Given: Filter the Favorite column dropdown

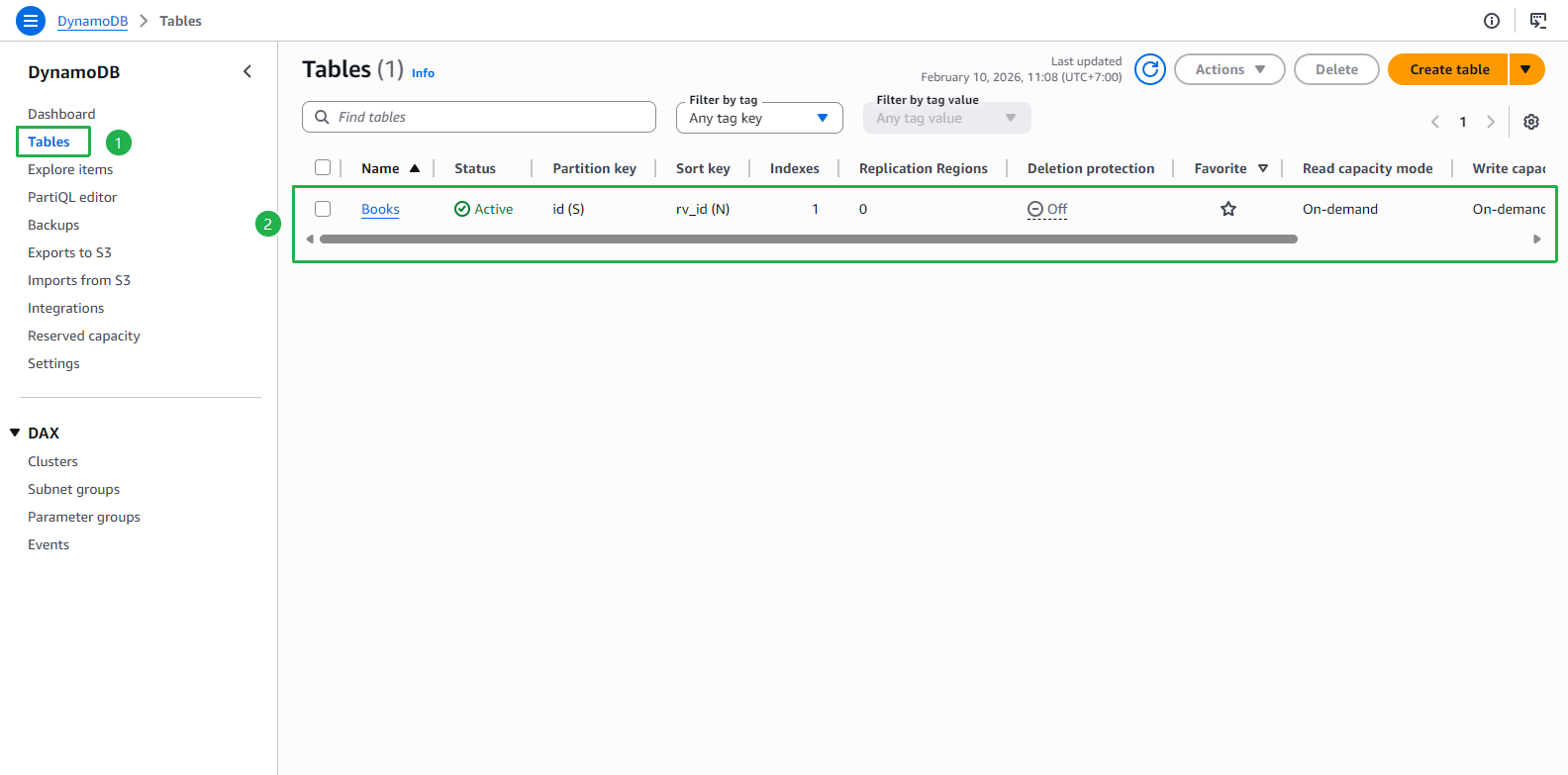Looking at the screenshot, I should [1263, 168].
